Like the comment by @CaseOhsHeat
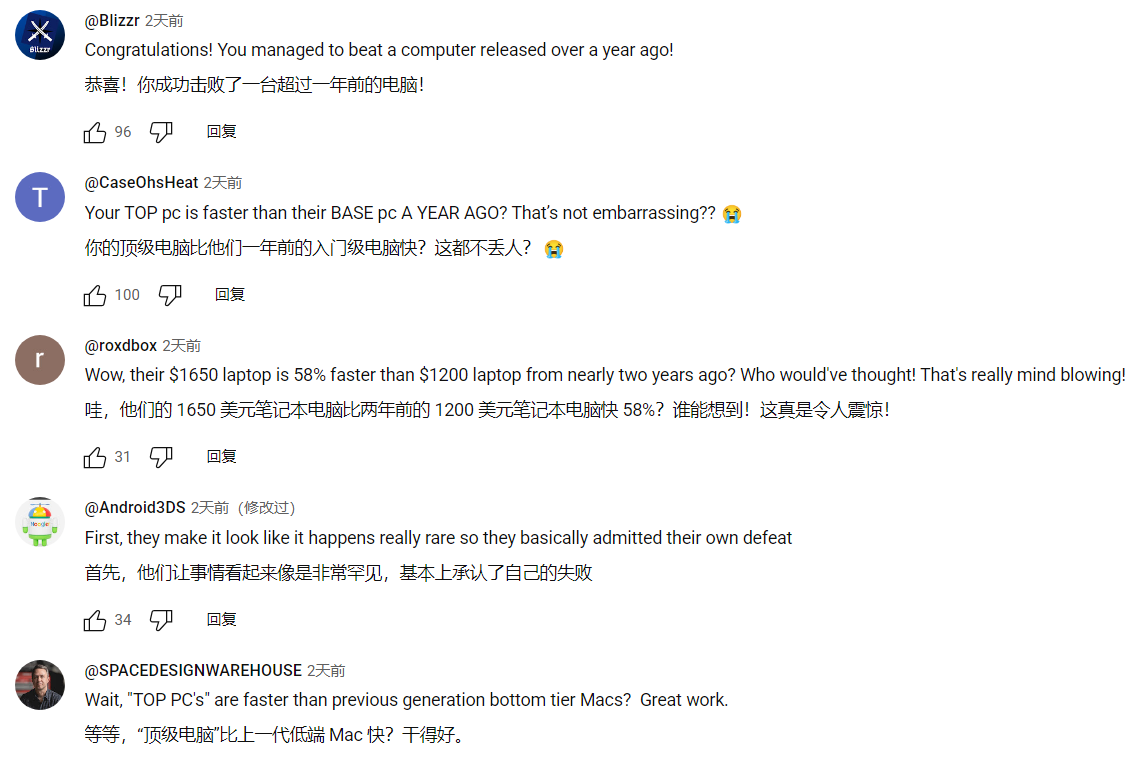This screenshot has width=1136, height=770. (x=95, y=295)
